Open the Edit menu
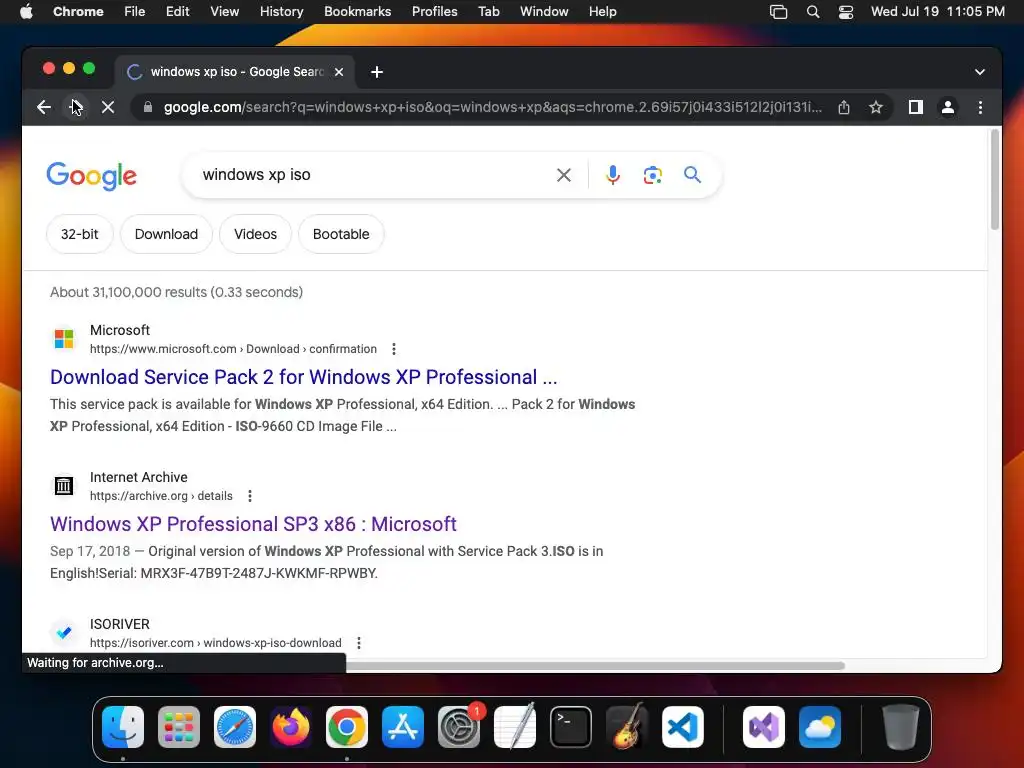 pos(178,12)
